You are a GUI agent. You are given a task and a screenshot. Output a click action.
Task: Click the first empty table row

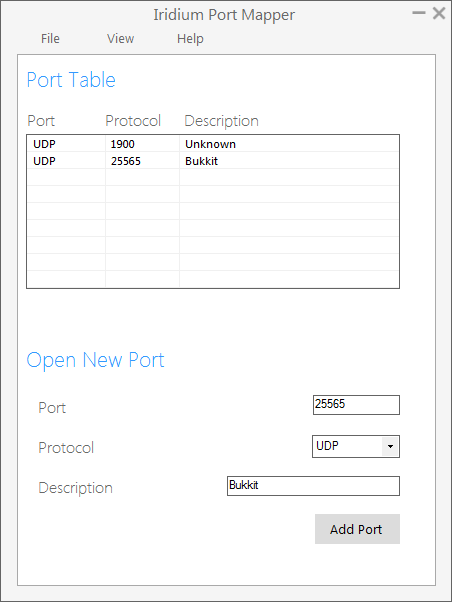[x=213, y=177]
